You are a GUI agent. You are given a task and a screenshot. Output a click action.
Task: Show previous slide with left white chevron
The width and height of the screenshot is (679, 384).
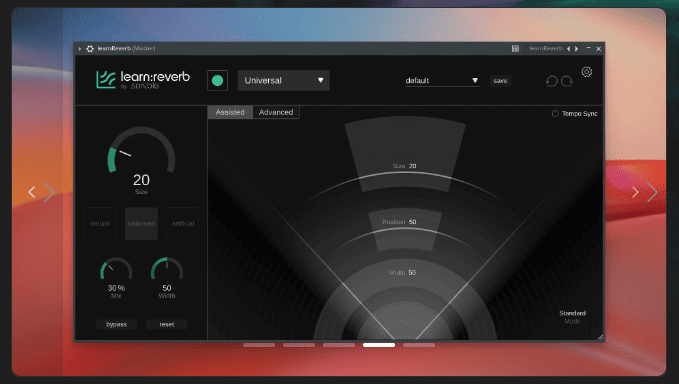pyautogui.click(x=31, y=192)
